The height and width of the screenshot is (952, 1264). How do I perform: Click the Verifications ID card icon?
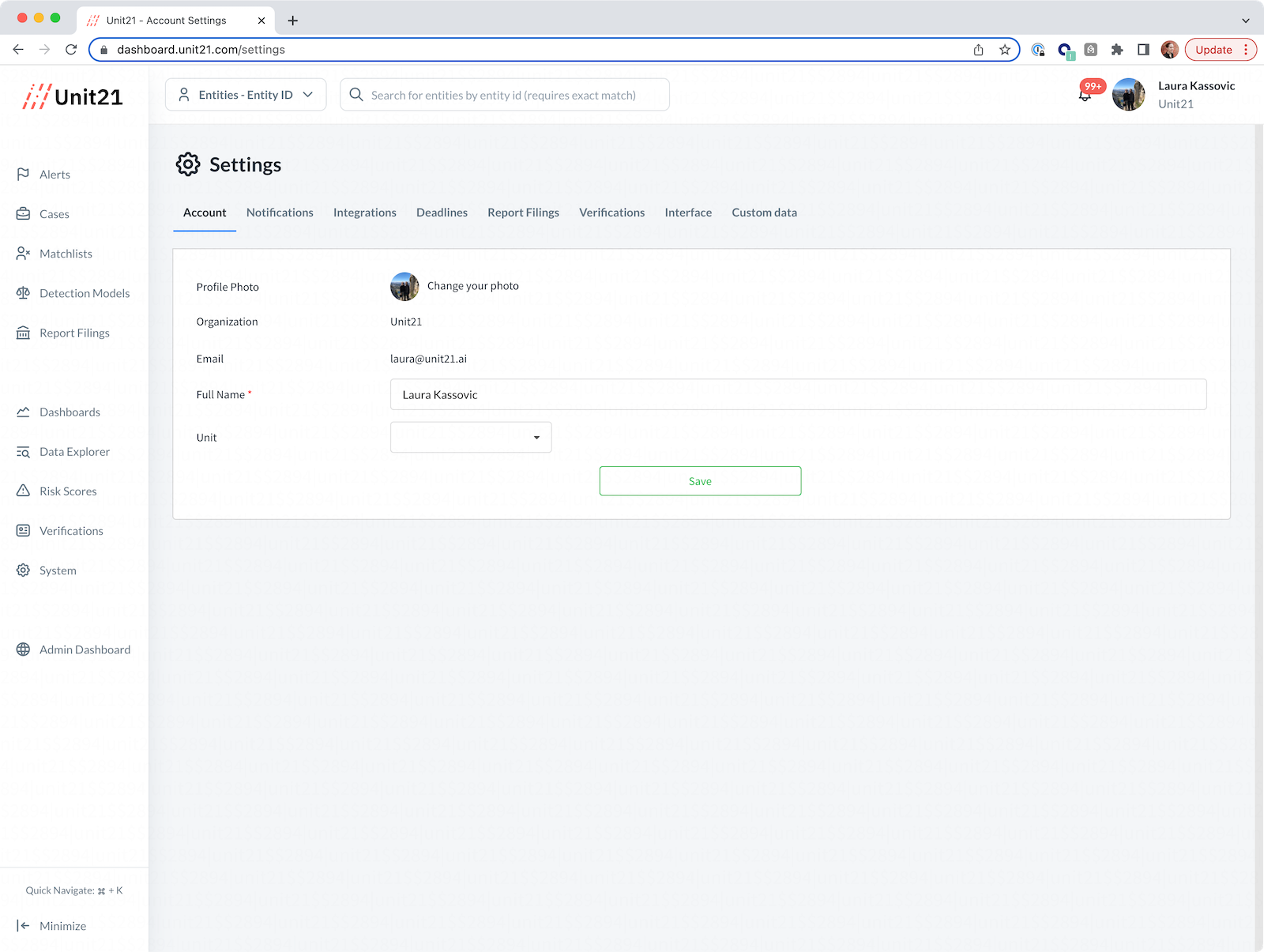pyautogui.click(x=23, y=530)
